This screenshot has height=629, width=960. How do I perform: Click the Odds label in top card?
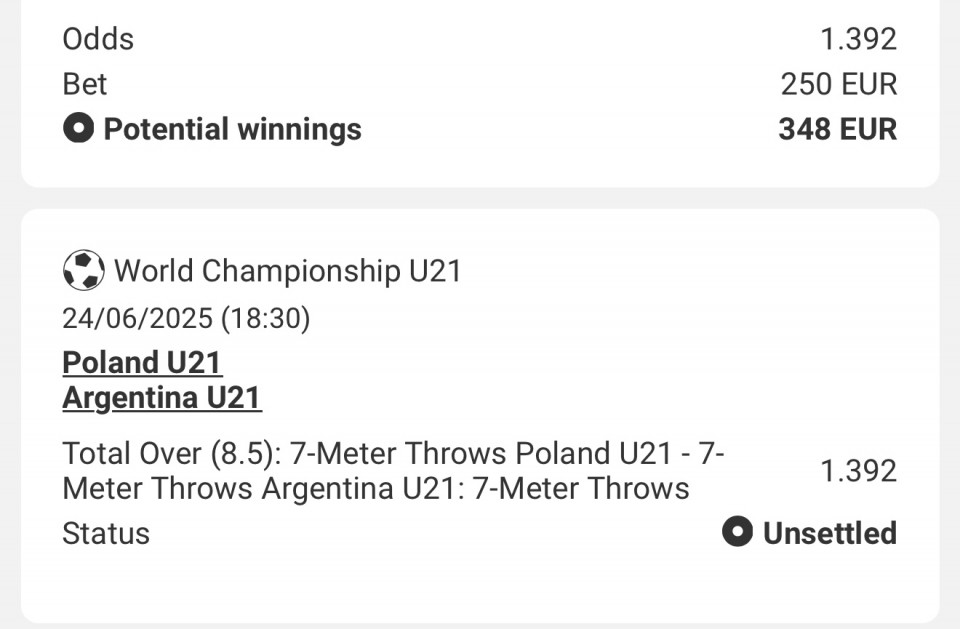pyautogui.click(x=98, y=39)
